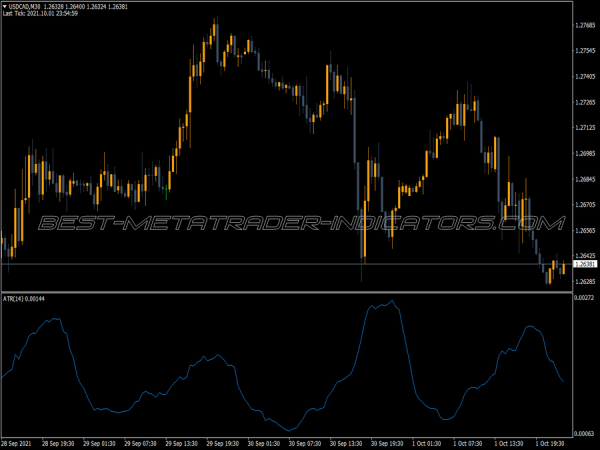Click the 29 Sep 01:30 time label
Screen dimensions: 600x450
(99, 444)
